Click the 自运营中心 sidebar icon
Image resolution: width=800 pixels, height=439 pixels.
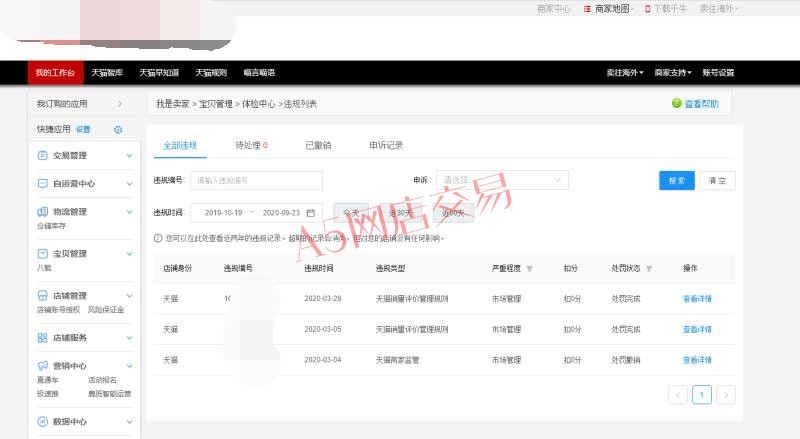click(x=43, y=183)
